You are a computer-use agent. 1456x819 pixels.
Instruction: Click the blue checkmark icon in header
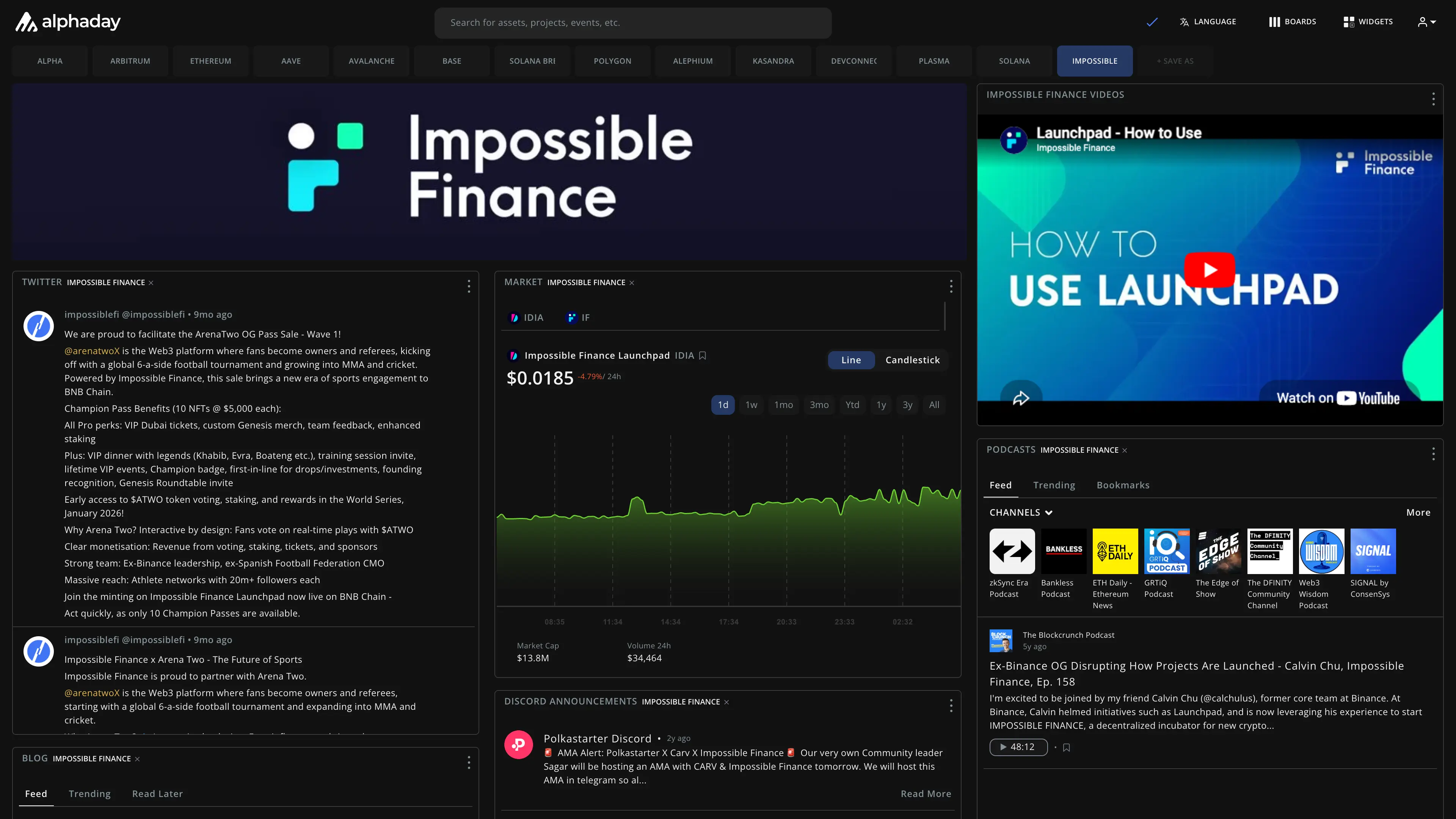1152,22
